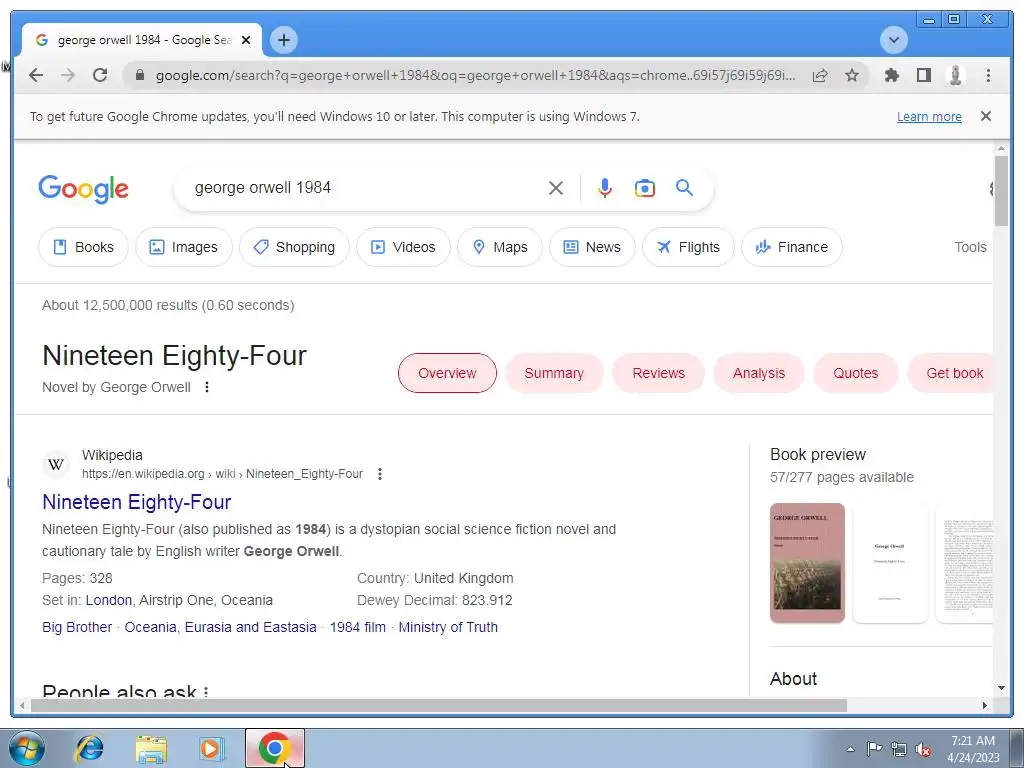The image size is (1024, 768).
Task: Submit search with magnifier icon
Action: coord(684,188)
